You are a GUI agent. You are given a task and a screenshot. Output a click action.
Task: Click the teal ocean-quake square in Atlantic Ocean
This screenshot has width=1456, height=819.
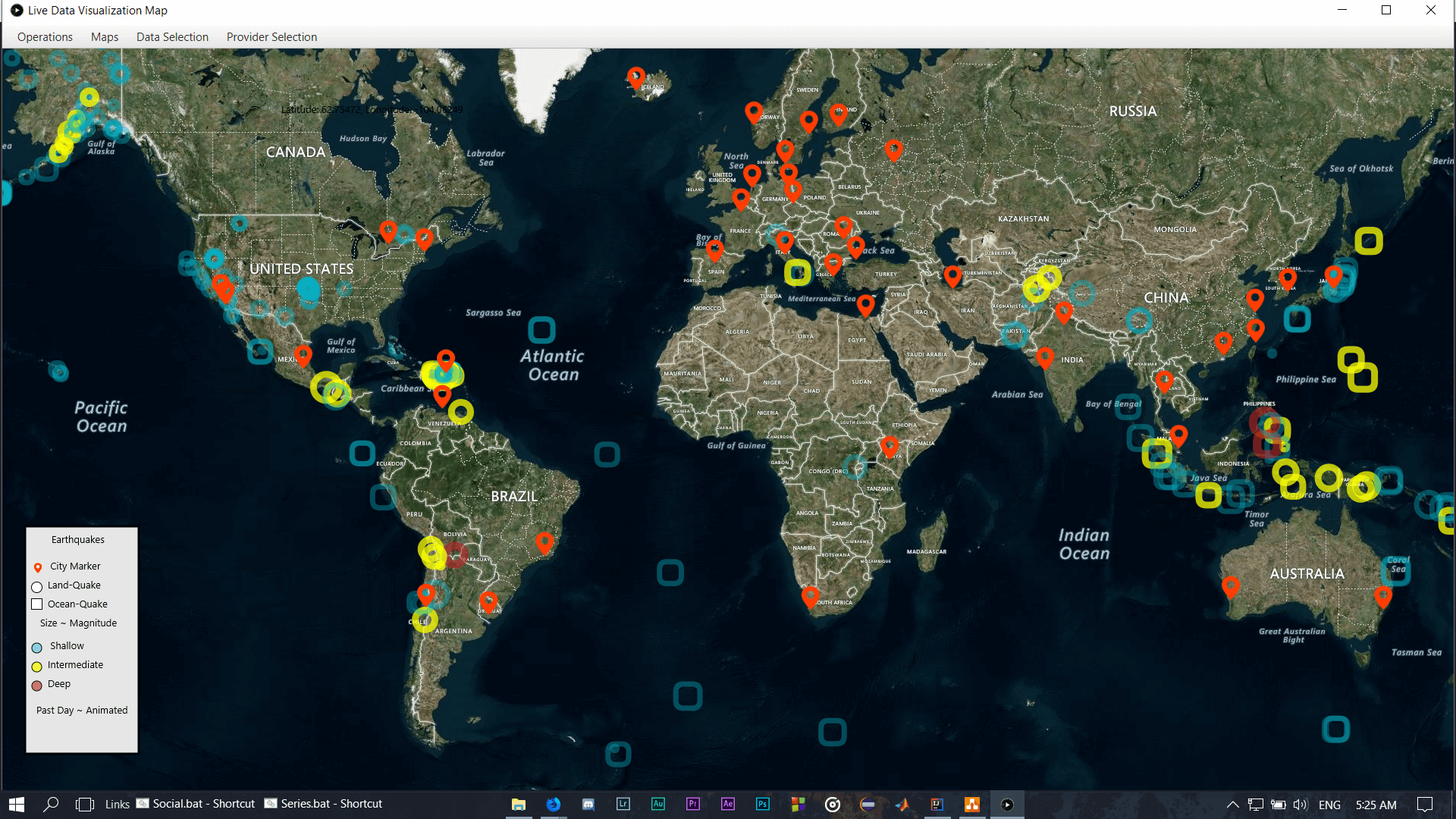pyautogui.click(x=541, y=330)
